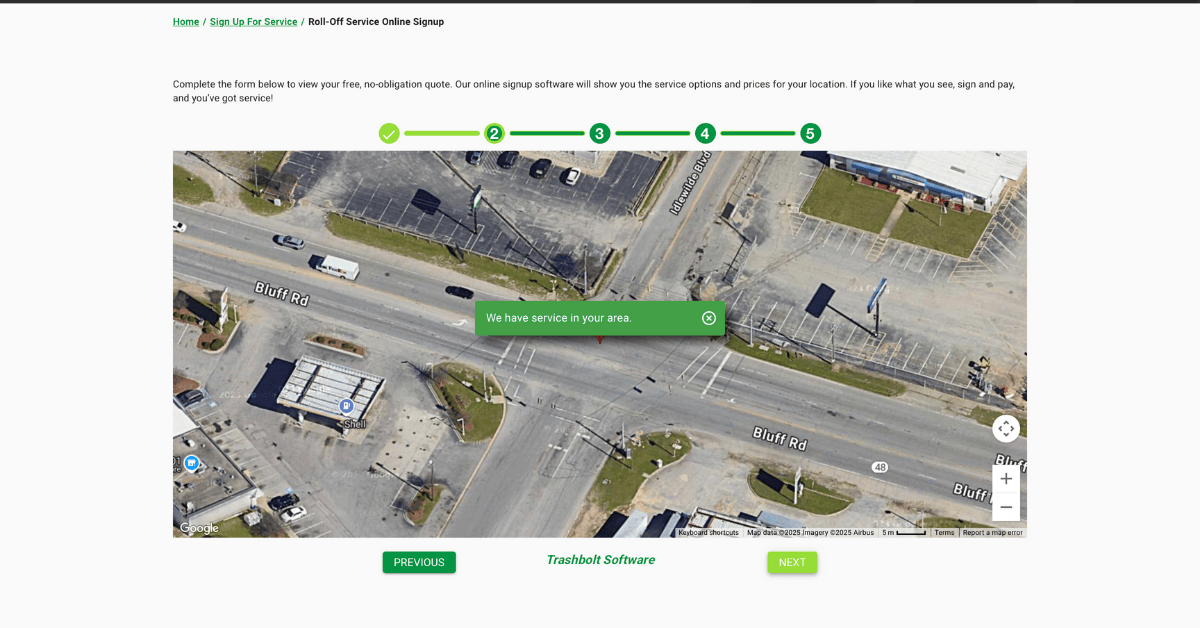Click the 5 m map scale bar
Screen dimensions: 1200x628
point(903,532)
